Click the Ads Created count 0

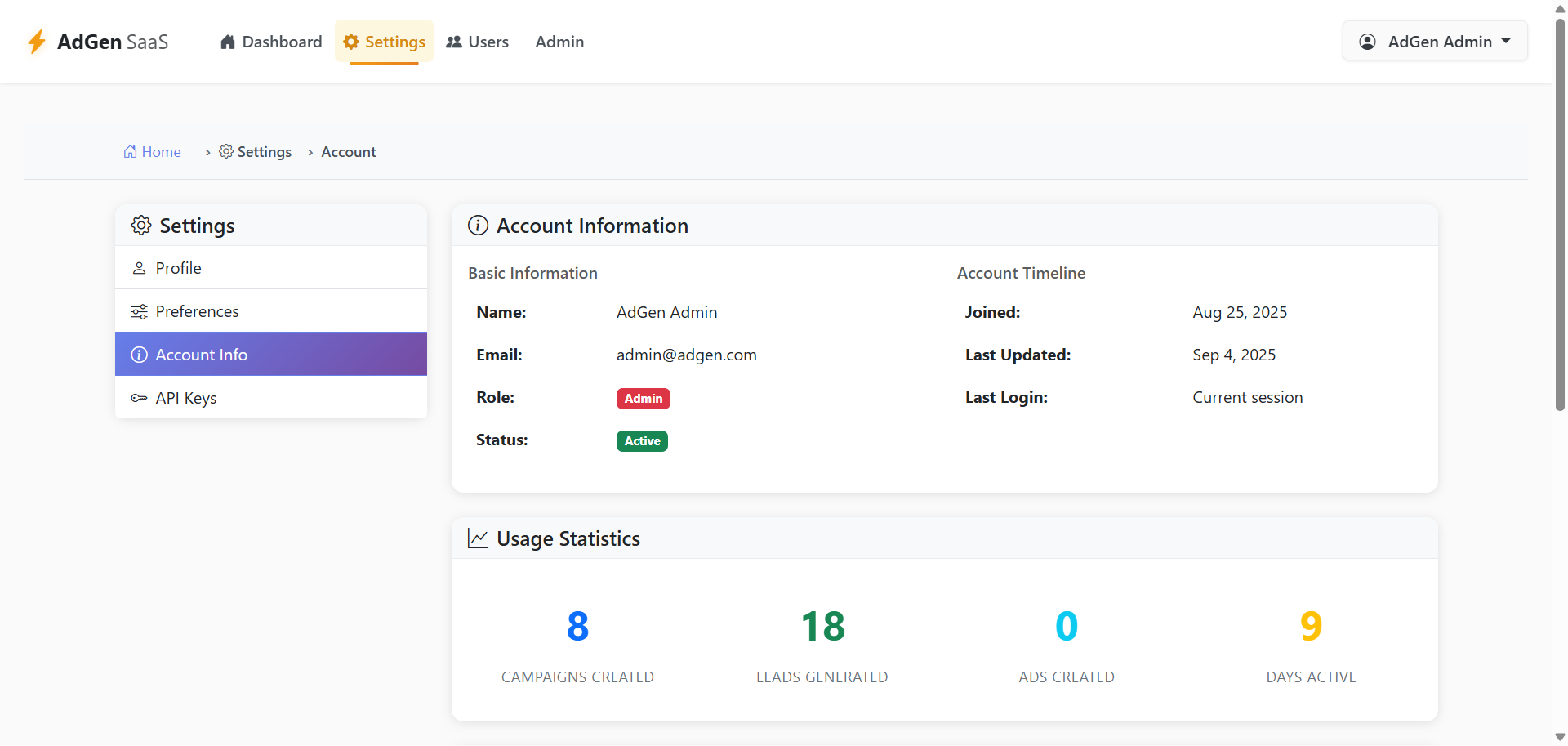click(x=1067, y=627)
